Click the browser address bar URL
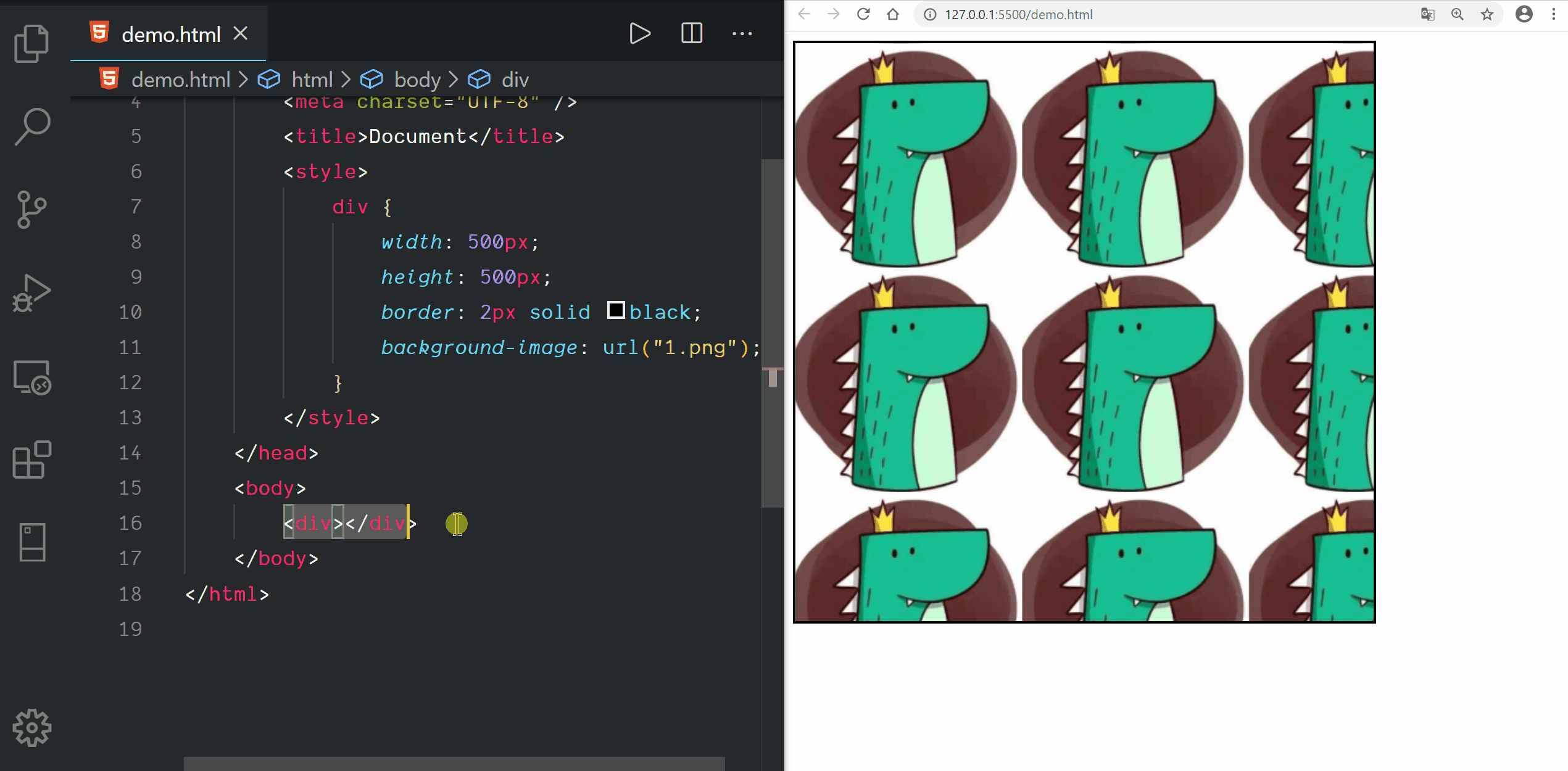Image resolution: width=1568 pixels, height=771 pixels. point(1018,14)
